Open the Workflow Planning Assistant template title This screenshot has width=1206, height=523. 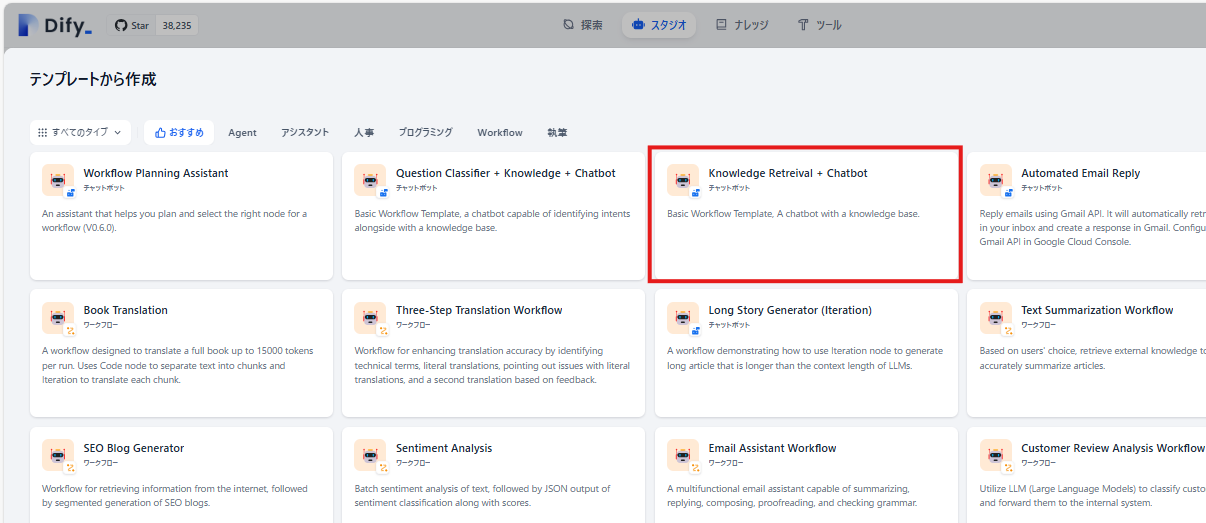coord(156,173)
